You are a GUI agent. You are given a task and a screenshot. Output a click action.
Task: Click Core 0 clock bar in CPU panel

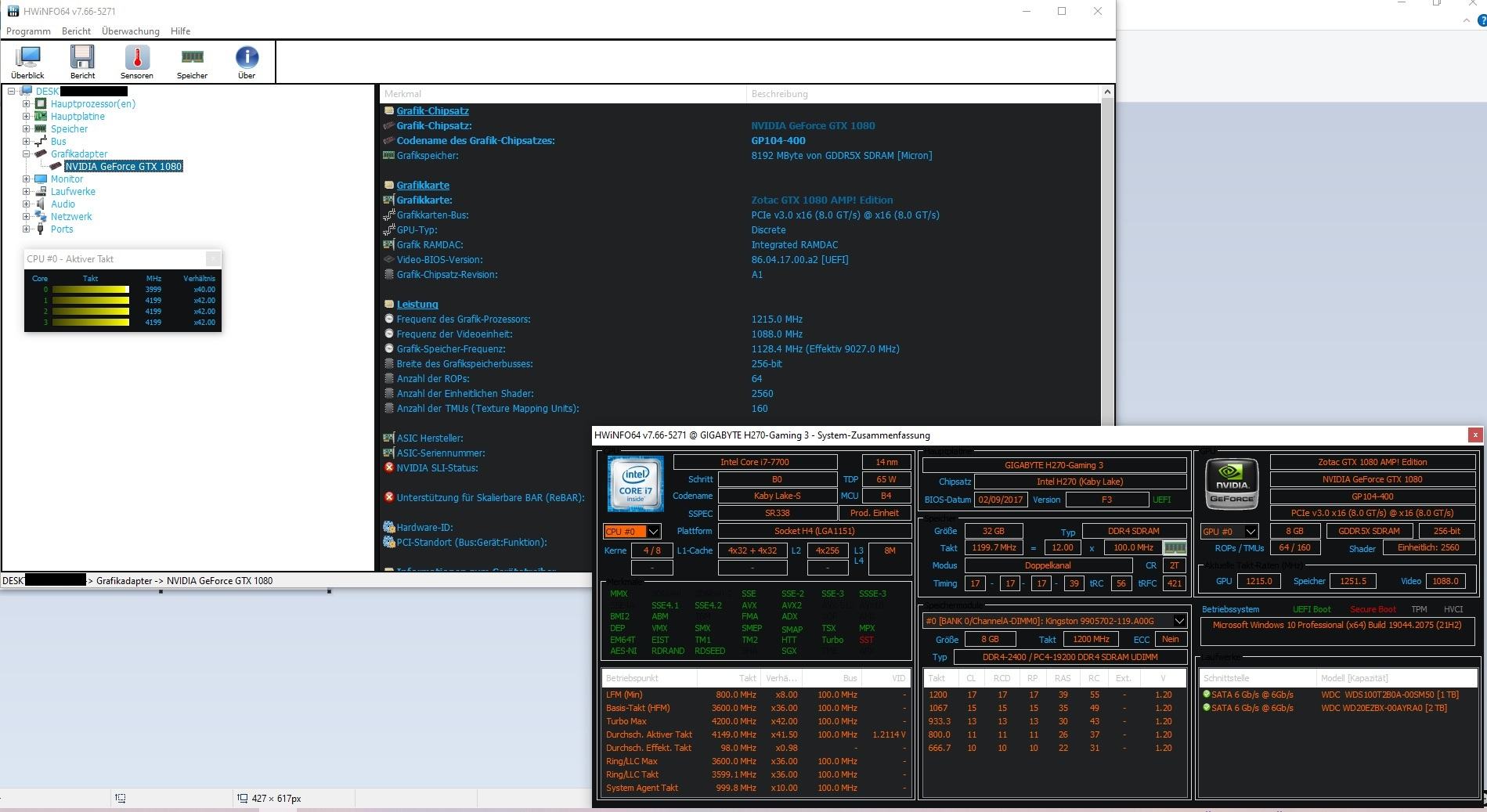[x=91, y=290]
